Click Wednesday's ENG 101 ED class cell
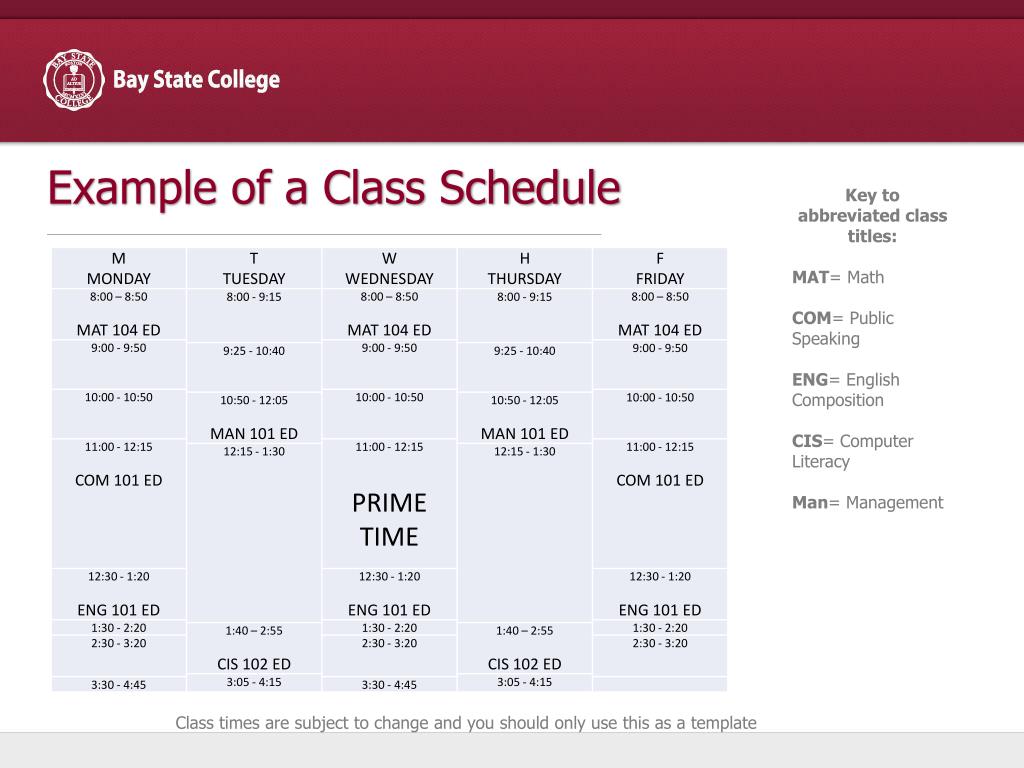 tap(389, 609)
